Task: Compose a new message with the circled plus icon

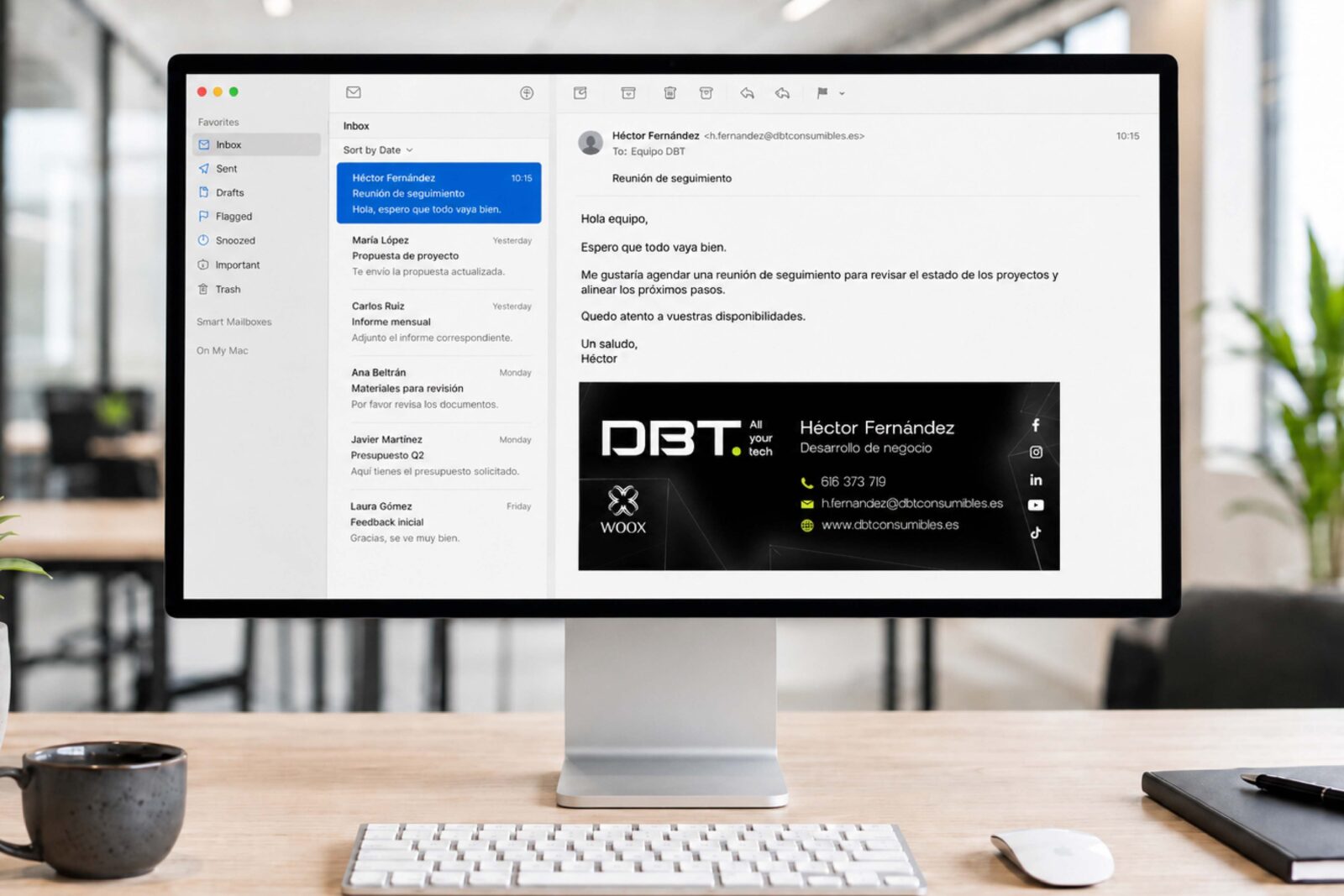Action: tap(527, 93)
